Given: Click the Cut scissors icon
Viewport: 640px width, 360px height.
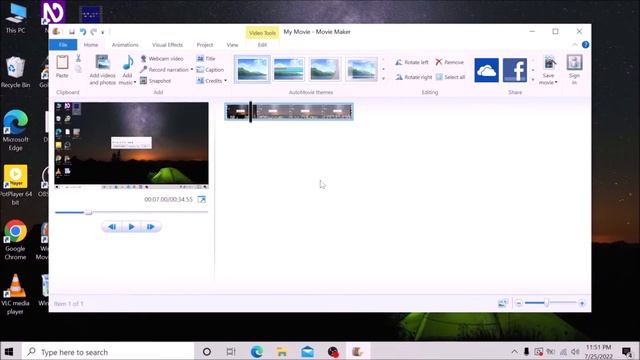Looking at the screenshot, I should pos(78,59).
